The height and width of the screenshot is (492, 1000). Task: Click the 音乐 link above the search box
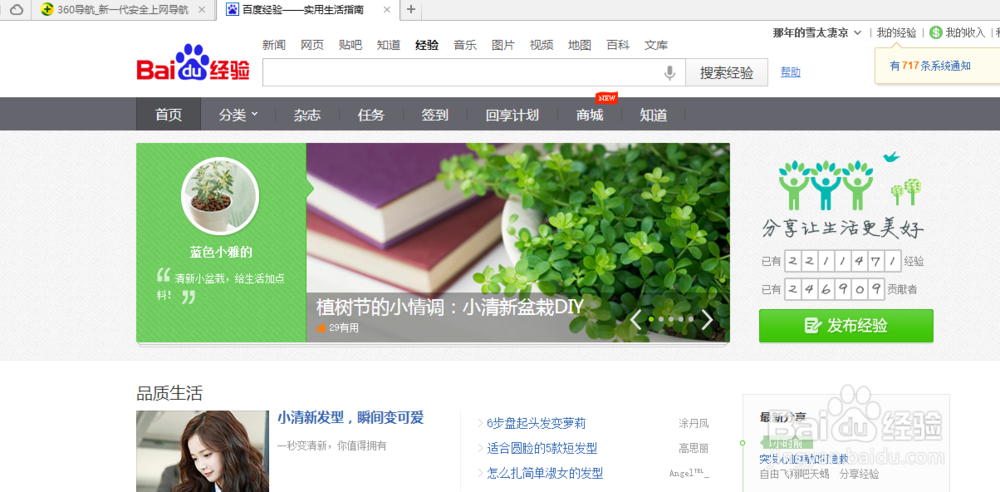click(x=465, y=45)
